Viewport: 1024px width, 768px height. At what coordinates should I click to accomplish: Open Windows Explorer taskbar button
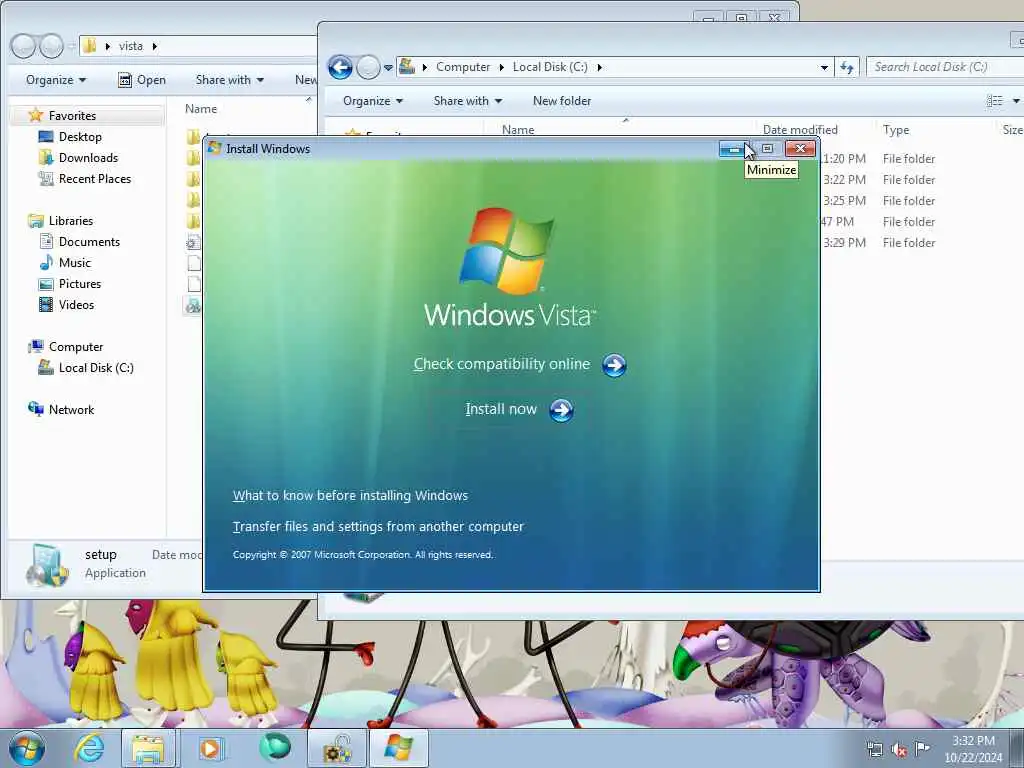tap(149, 748)
